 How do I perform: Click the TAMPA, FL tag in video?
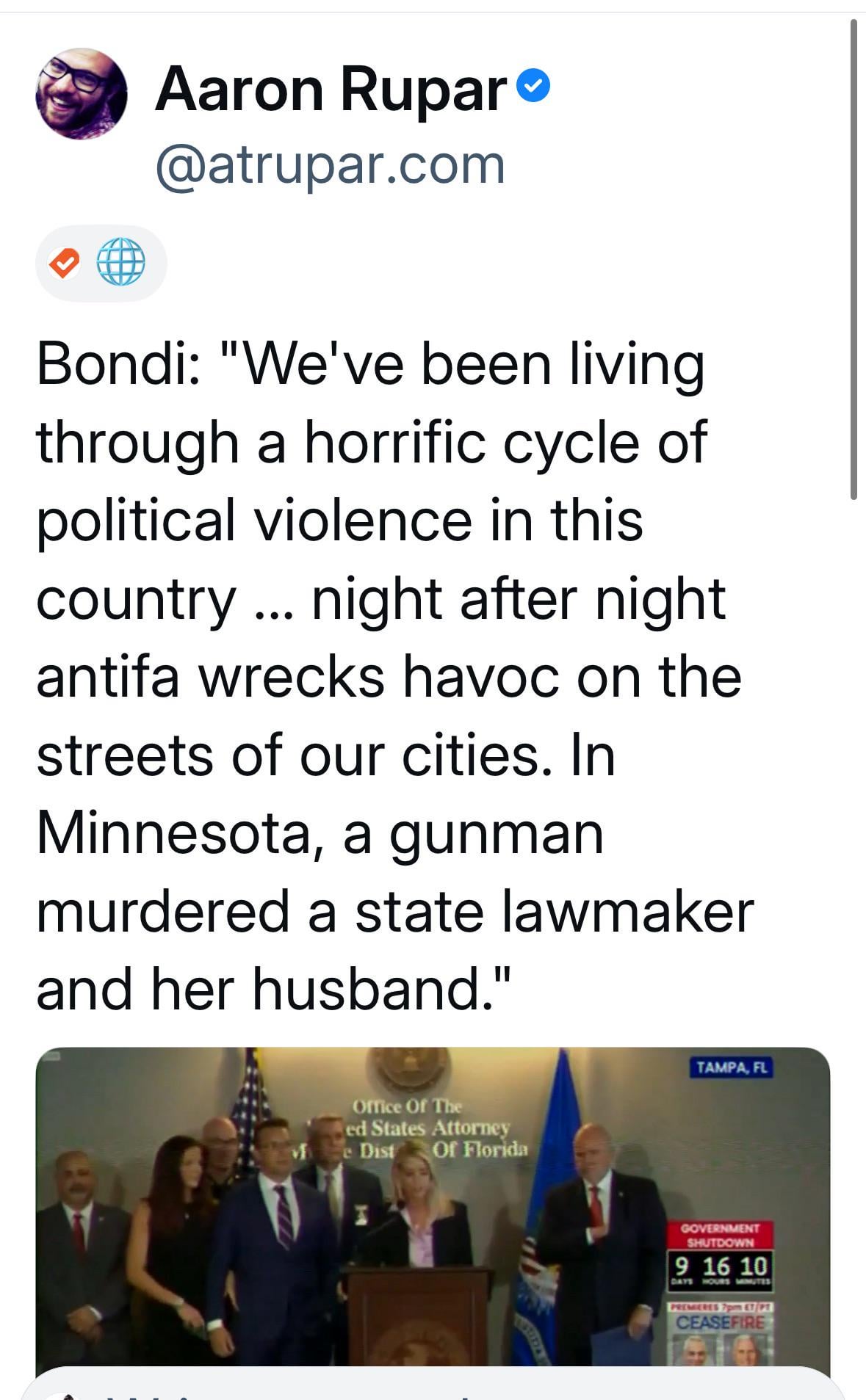coord(731,1067)
